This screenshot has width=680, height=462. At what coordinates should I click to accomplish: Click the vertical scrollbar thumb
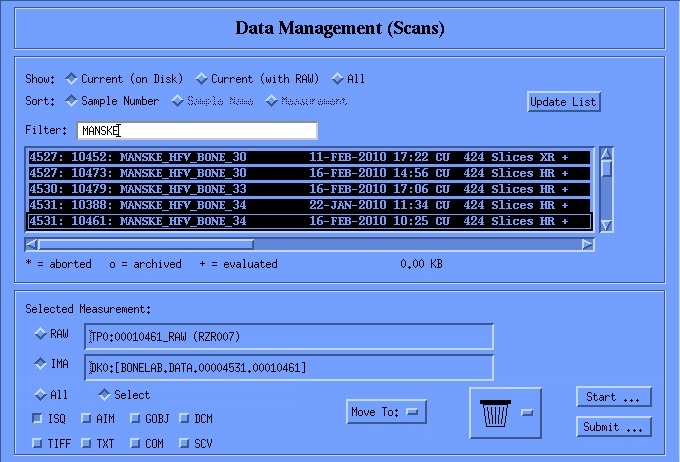point(606,168)
